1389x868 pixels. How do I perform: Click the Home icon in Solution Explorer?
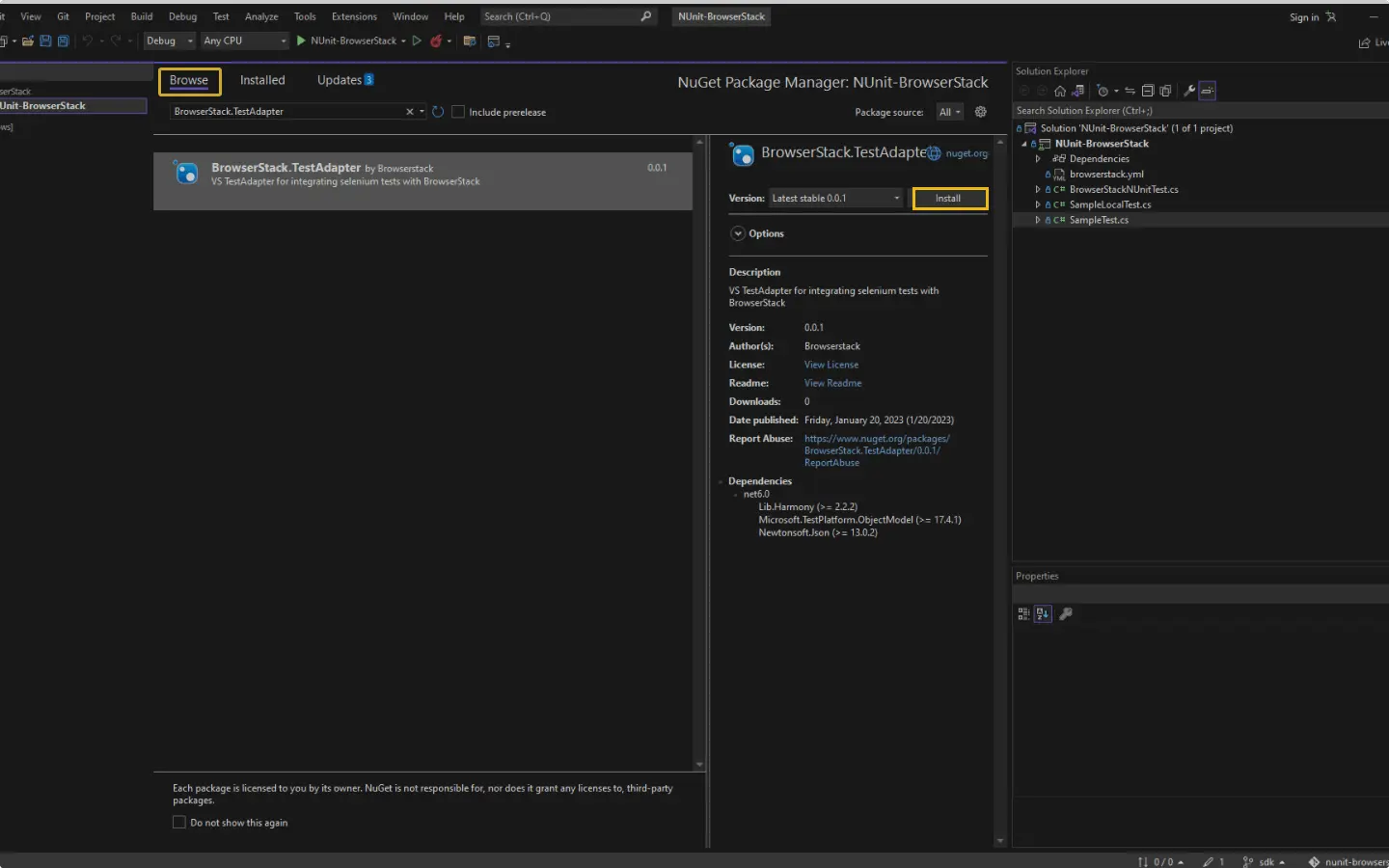(x=1060, y=91)
